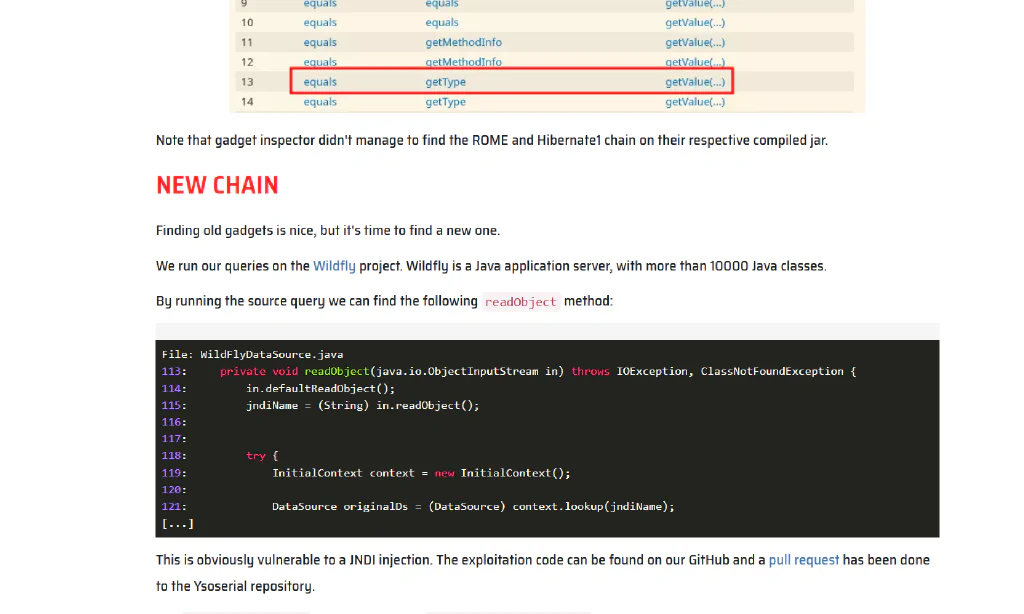The image size is (1024, 614).
Task: Select row number 10 in the table
Action: (247, 22)
